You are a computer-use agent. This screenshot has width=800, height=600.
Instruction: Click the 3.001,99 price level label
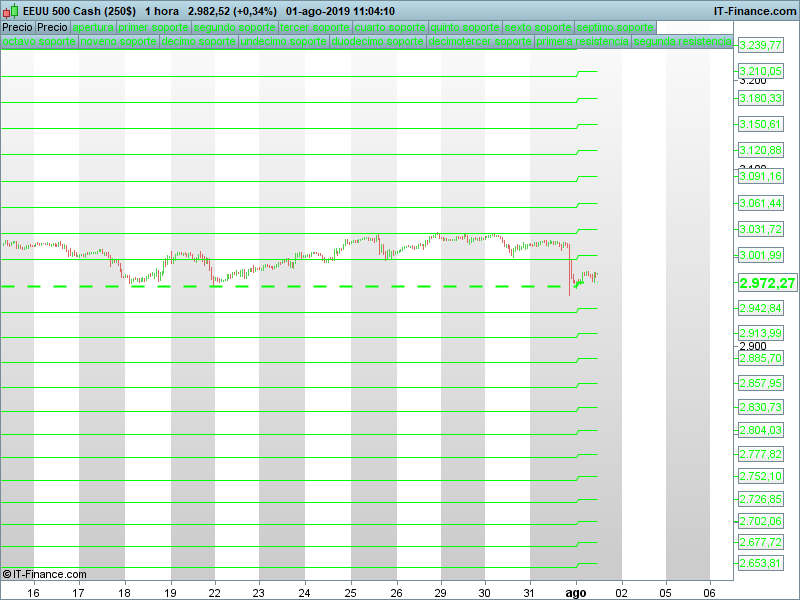tap(761, 255)
